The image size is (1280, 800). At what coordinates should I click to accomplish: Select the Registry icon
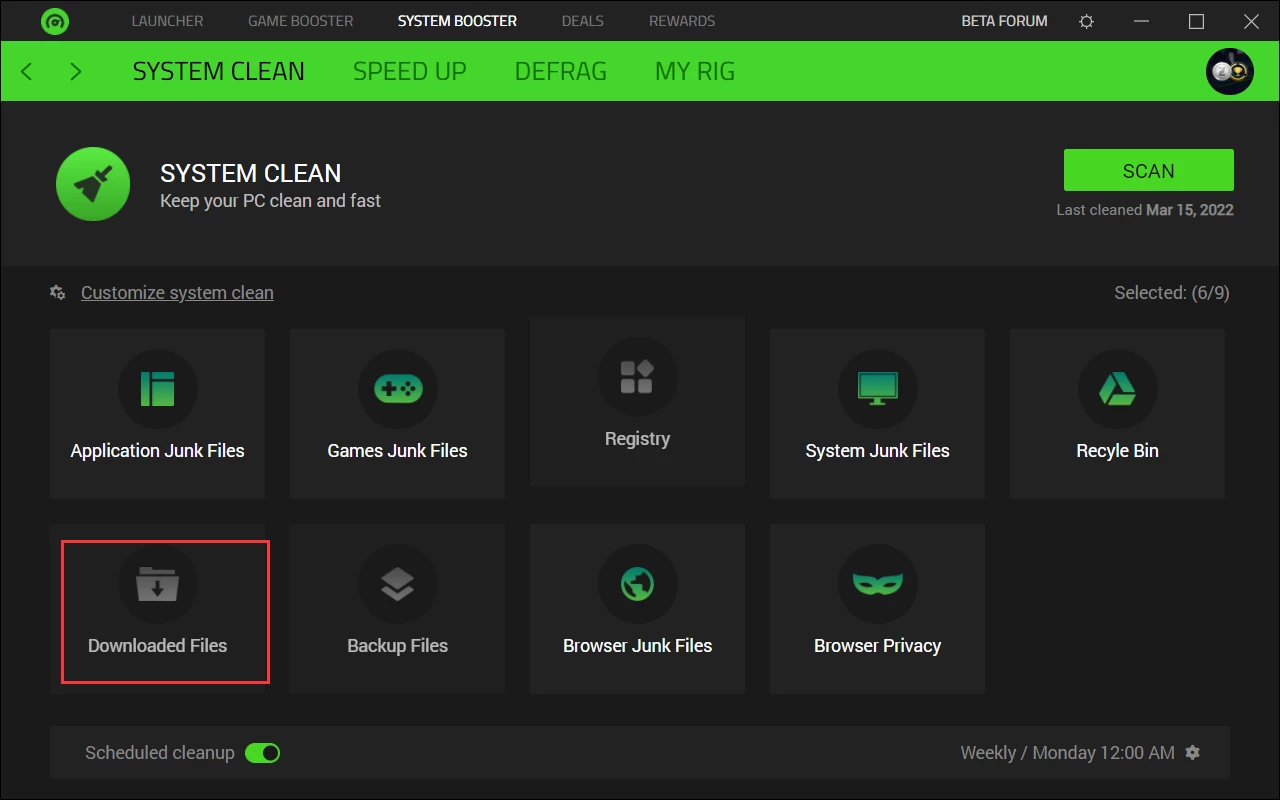point(638,376)
